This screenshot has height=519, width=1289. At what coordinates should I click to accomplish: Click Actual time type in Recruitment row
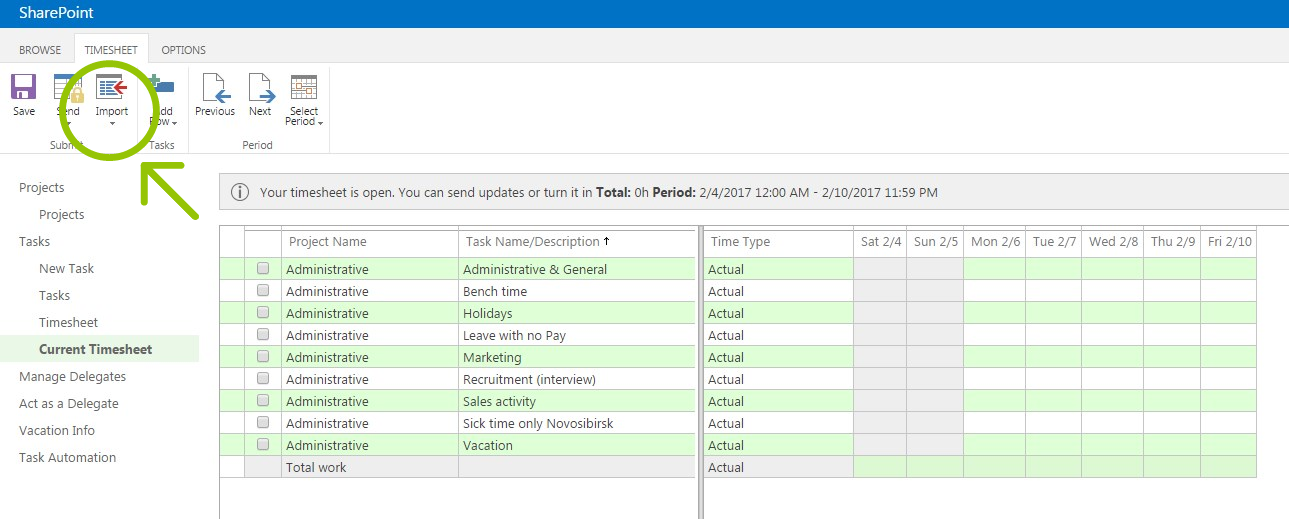click(779, 379)
